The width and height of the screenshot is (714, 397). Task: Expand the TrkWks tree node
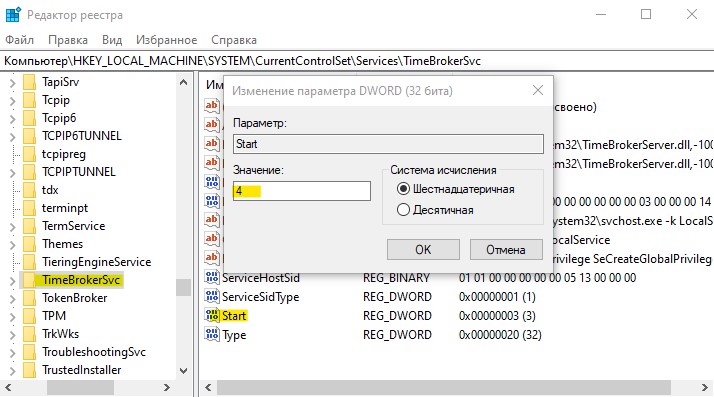[12, 334]
